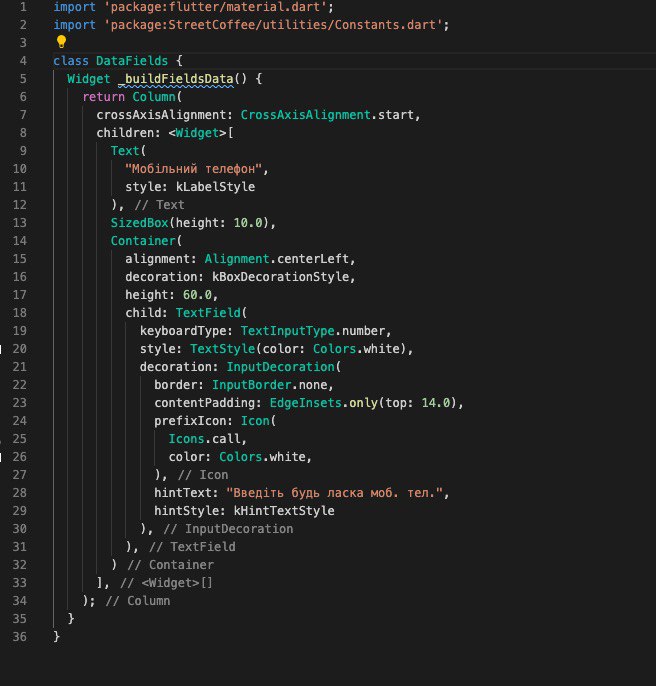Image resolution: width=656 pixels, height=686 pixels.
Task: Click line number 1 in gutter
Action: [x=23, y=7]
